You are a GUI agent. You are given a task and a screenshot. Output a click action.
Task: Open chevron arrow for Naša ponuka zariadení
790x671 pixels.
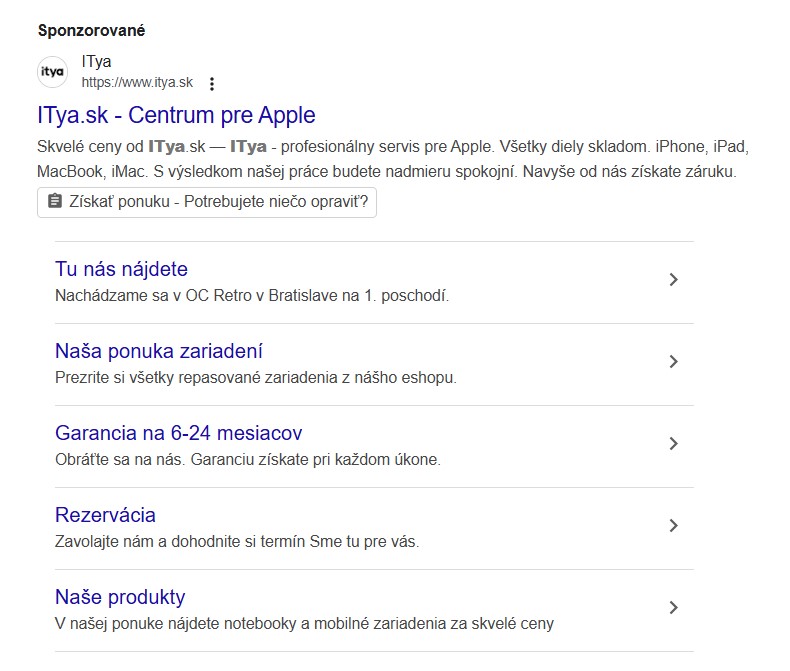click(x=674, y=362)
